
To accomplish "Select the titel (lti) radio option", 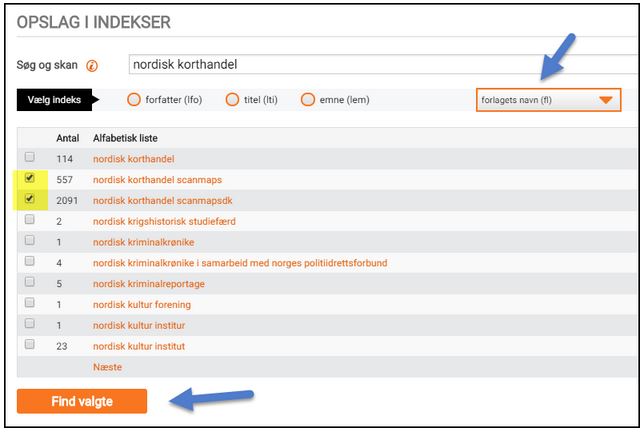I will tap(233, 100).
